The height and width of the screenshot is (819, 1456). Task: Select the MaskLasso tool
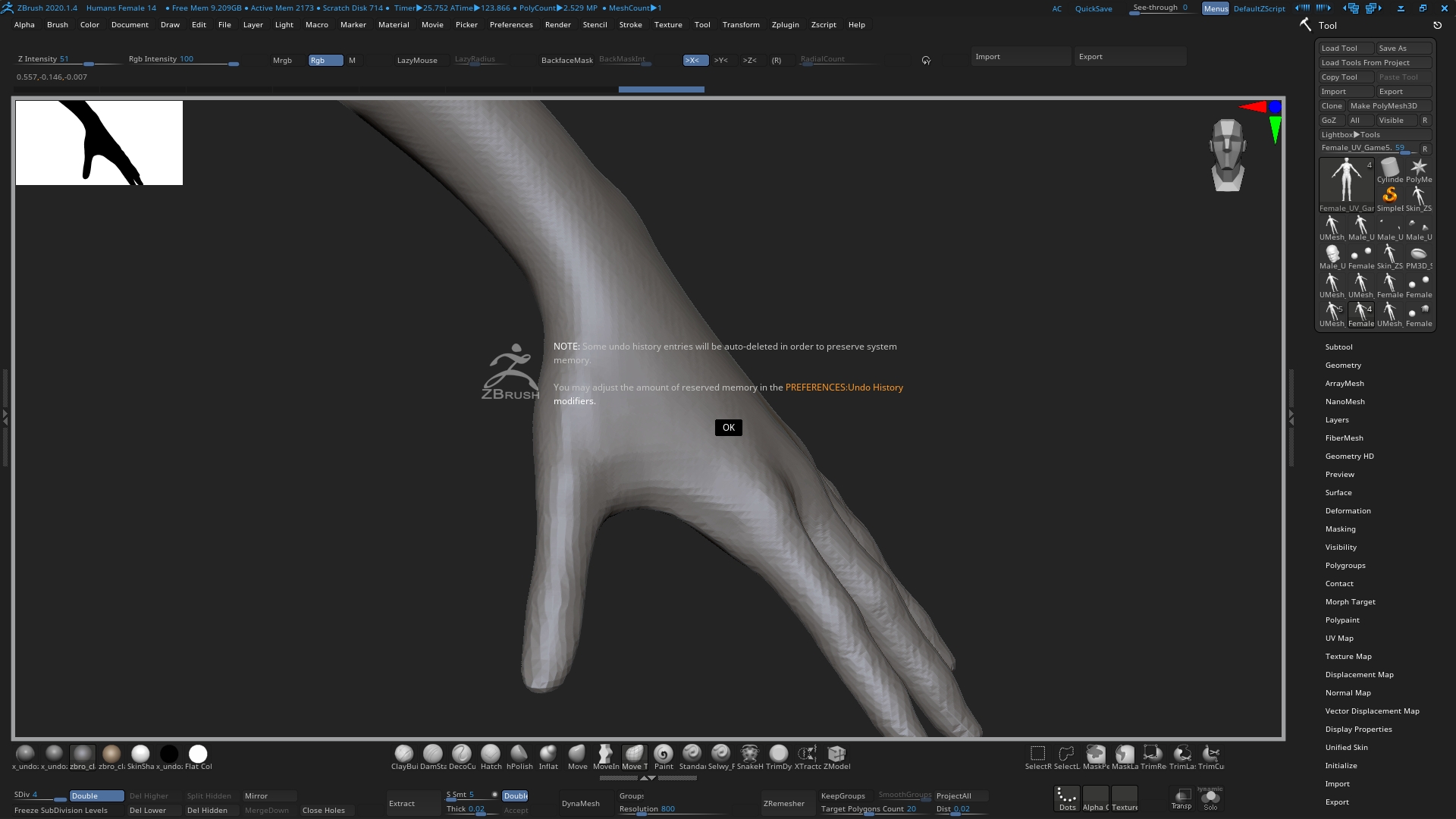click(1125, 754)
